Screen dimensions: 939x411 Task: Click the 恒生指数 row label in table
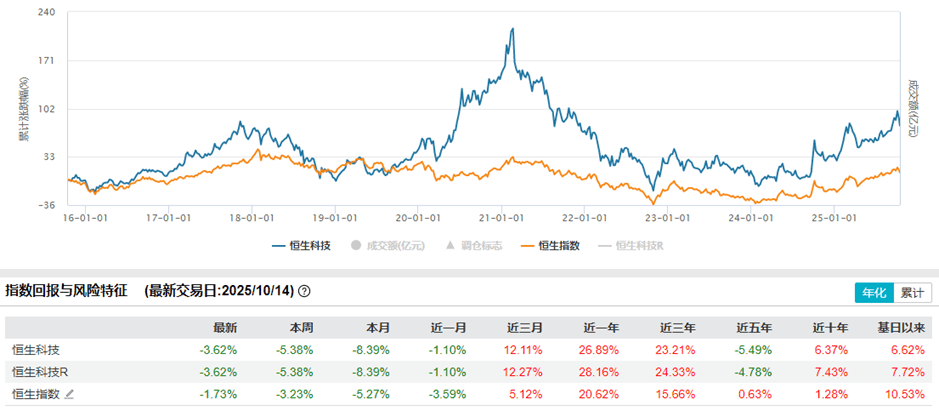(x=35, y=394)
